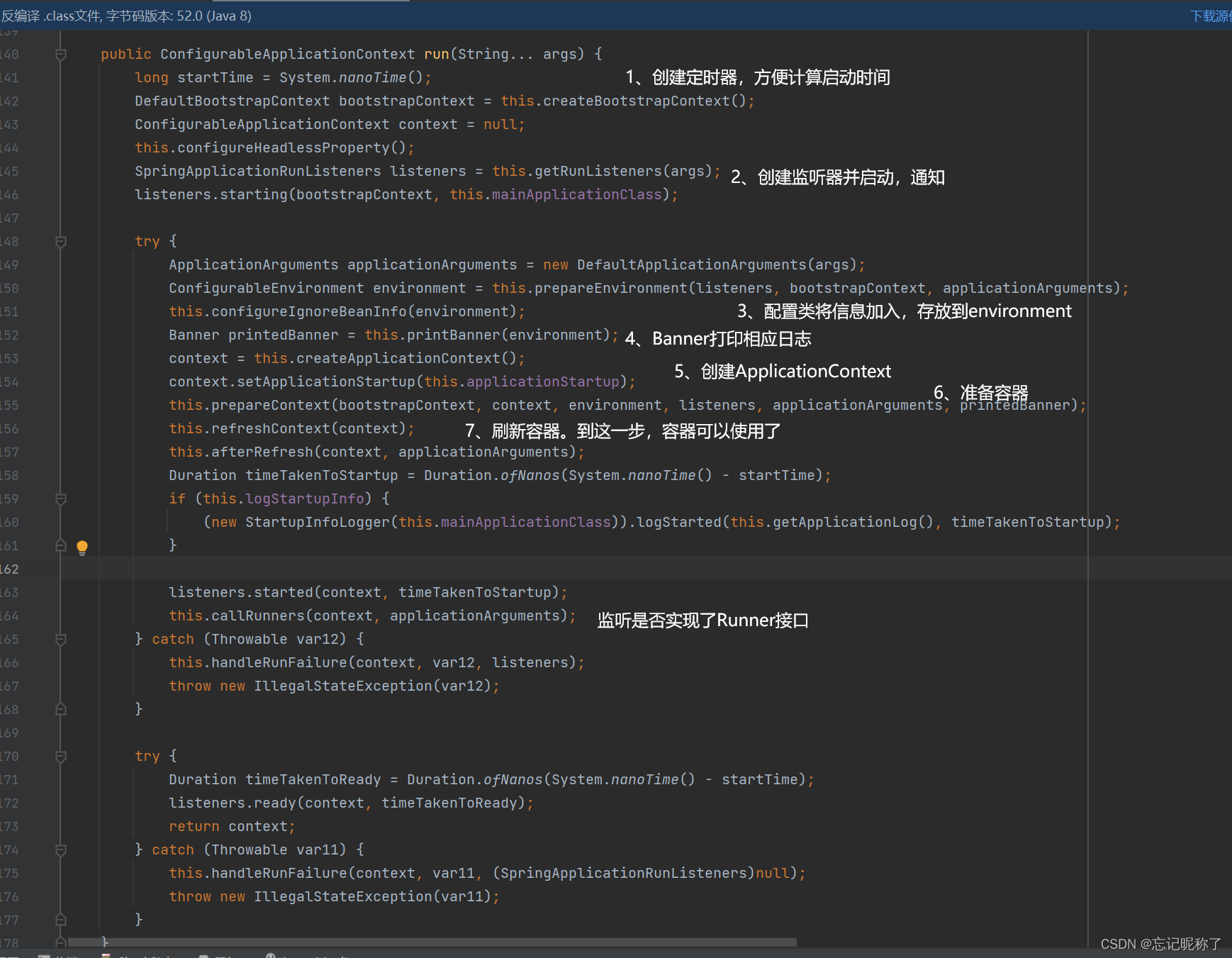Click the prepareContext method call
1232x958 pixels.
(271, 405)
